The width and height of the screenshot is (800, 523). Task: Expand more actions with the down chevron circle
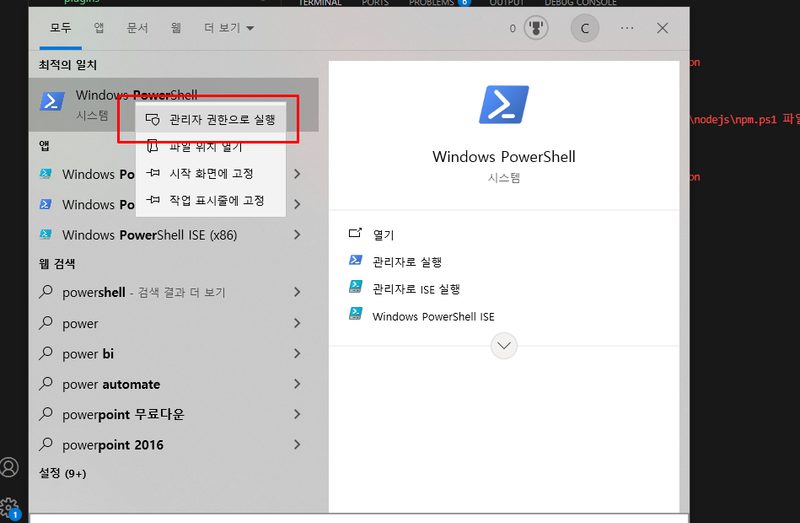[x=504, y=346]
